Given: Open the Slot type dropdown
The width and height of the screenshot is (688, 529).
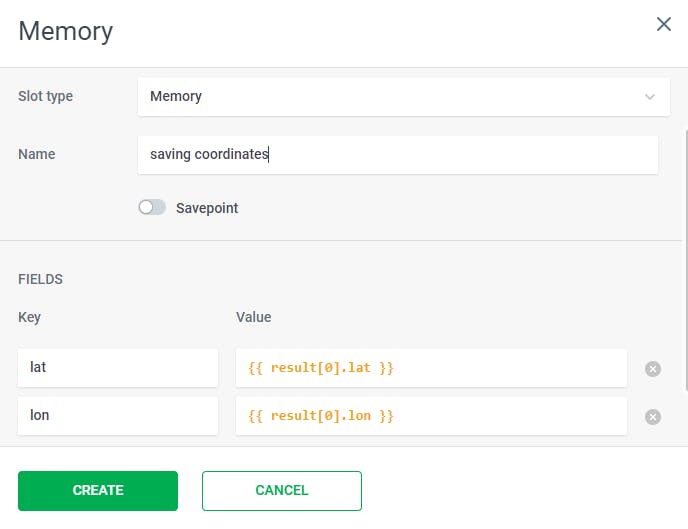Looking at the screenshot, I should (397, 97).
